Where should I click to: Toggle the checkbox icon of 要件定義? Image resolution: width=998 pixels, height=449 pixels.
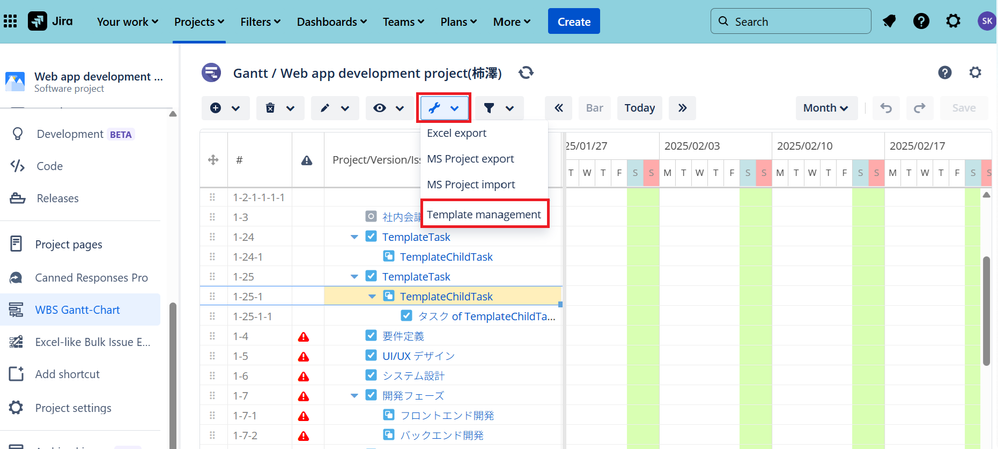click(x=371, y=336)
